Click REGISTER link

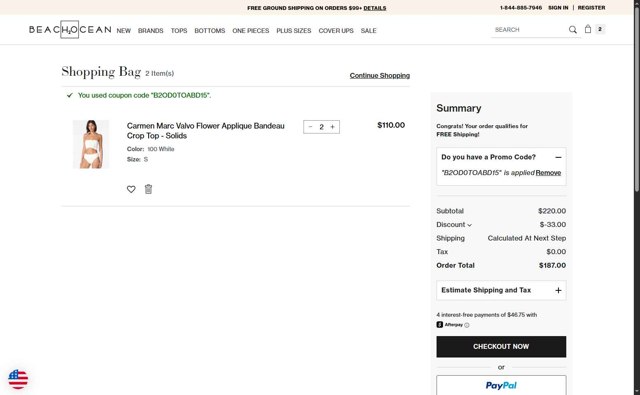pos(591,8)
